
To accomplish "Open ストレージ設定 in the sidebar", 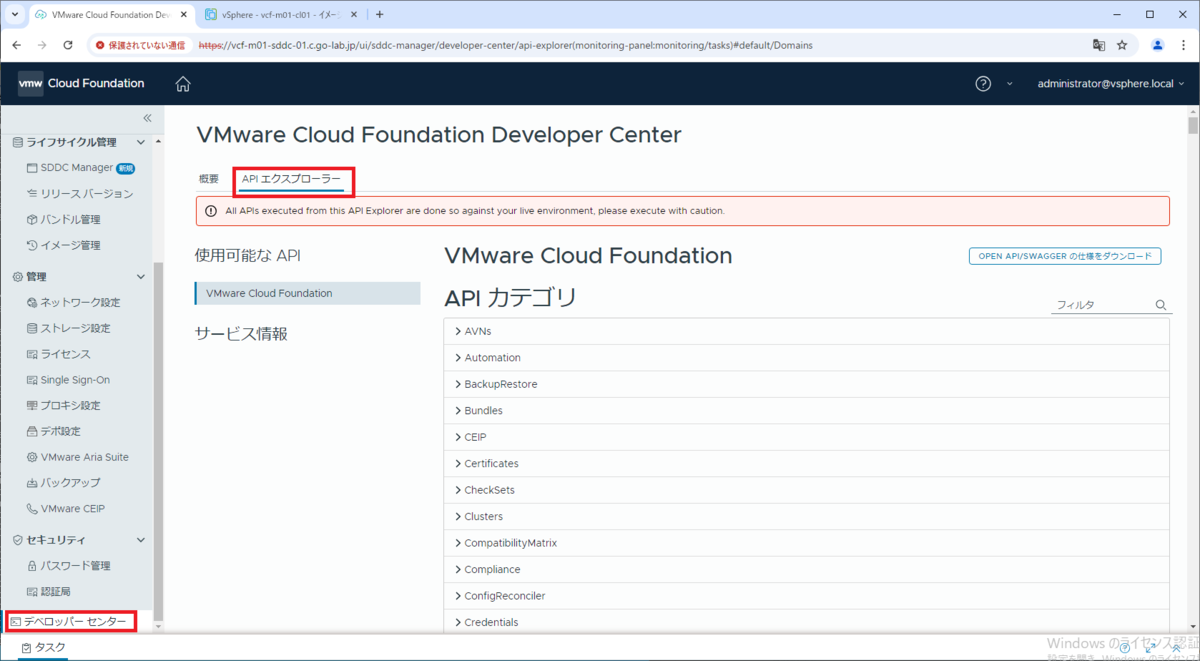I will tap(69, 328).
